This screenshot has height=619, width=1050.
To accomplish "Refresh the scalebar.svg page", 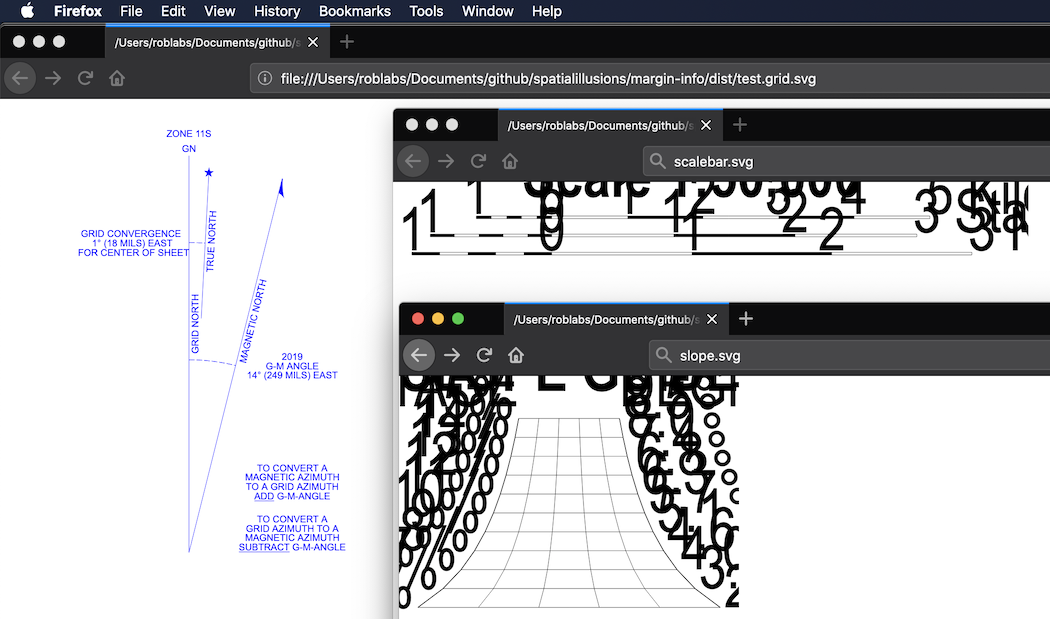I will coord(478,160).
